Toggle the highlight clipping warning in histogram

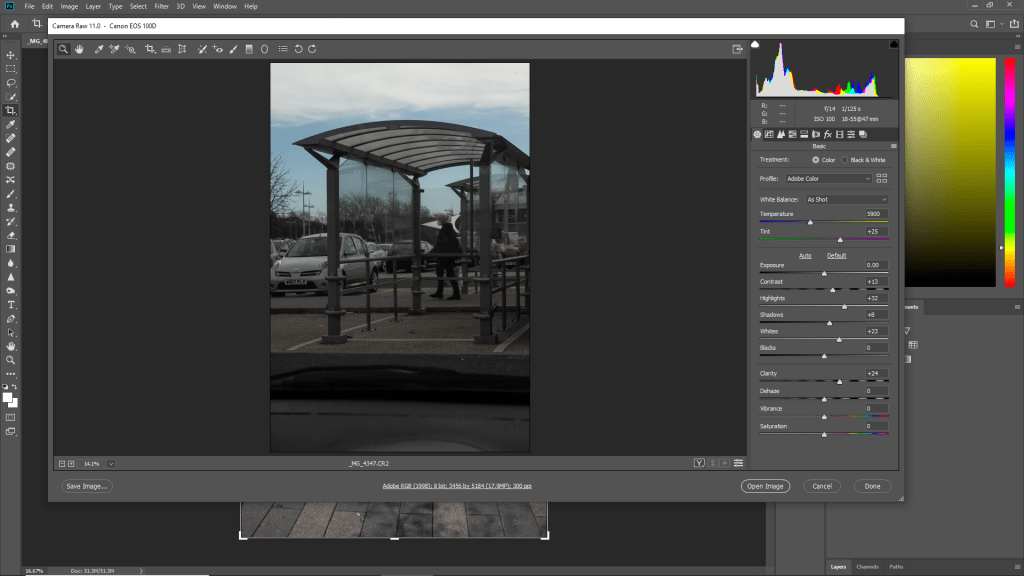[894, 45]
